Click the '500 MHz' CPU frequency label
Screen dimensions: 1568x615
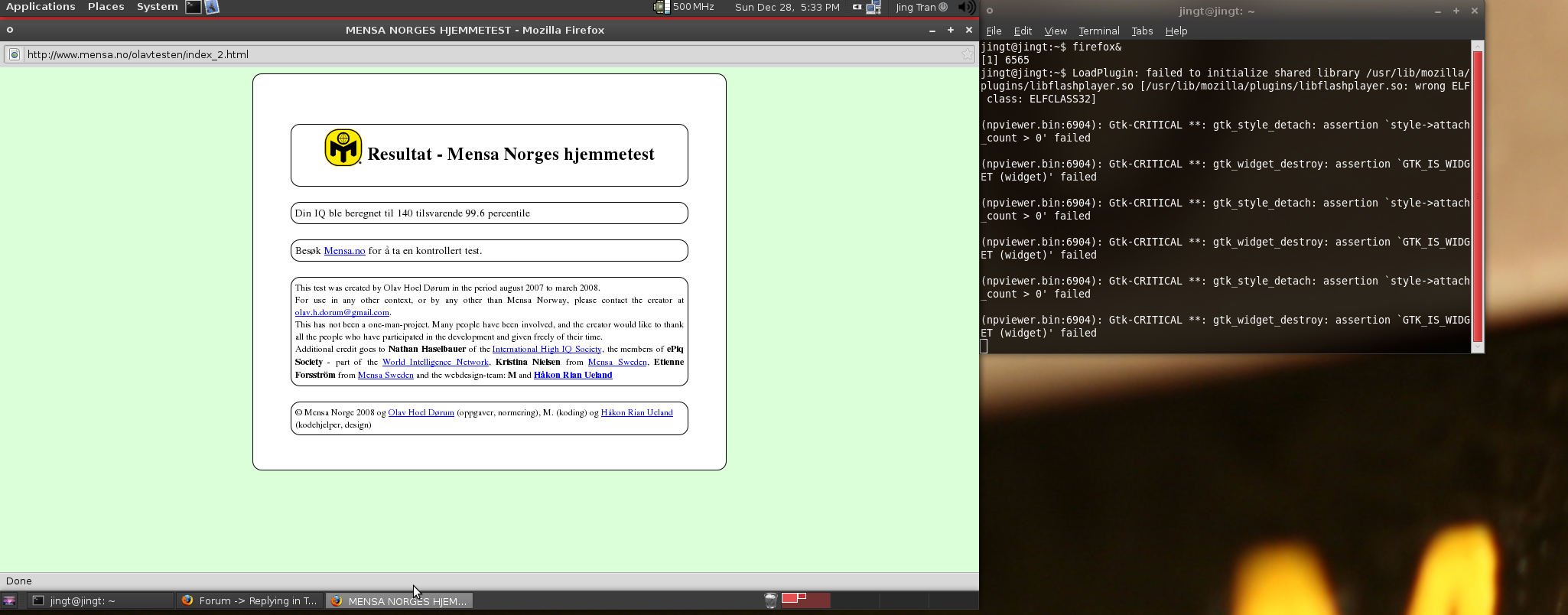click(x=694, y=7)
